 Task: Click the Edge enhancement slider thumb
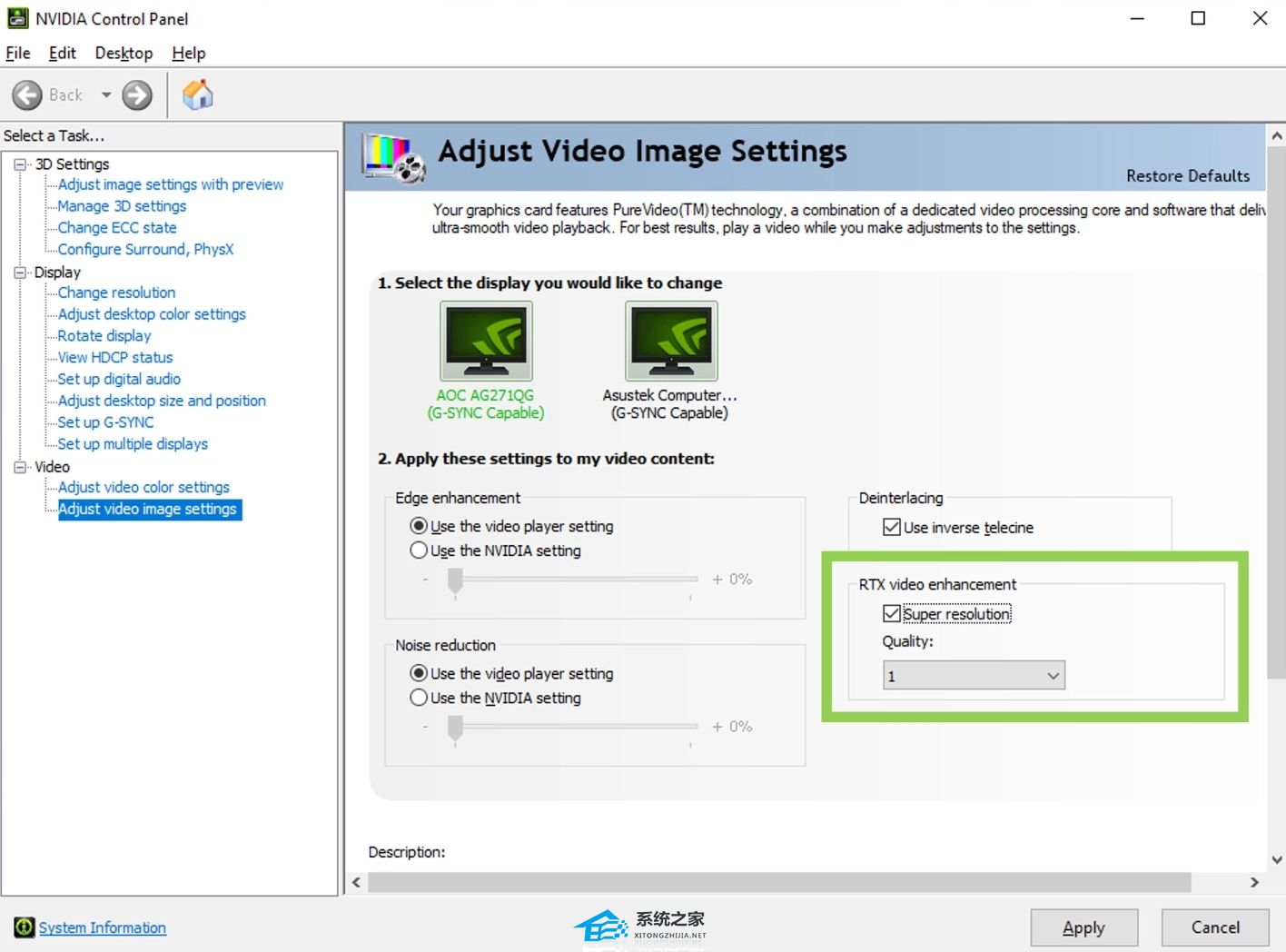pyautogui.click(x=456, y=580)
